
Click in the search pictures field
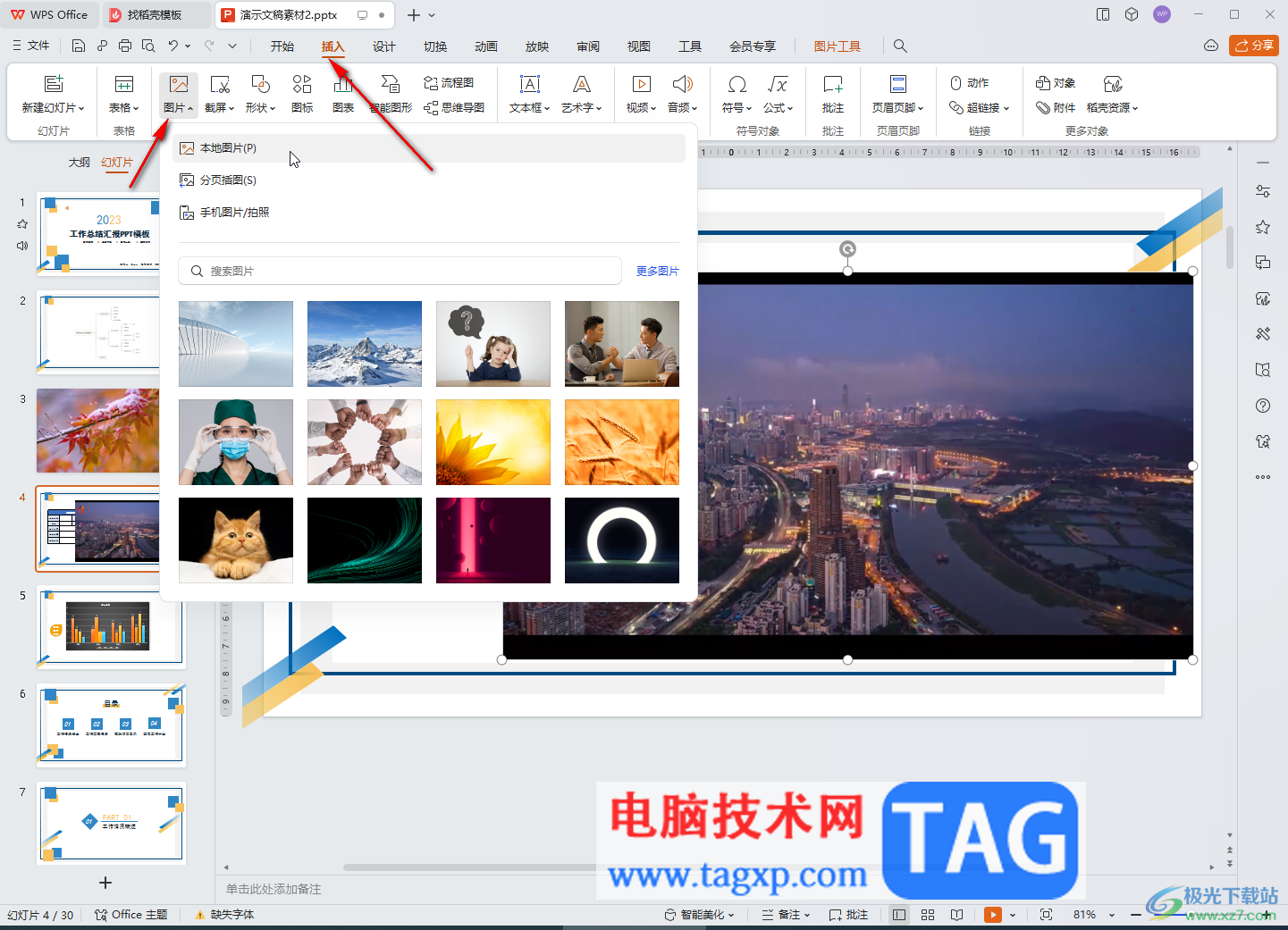[x=400, y=271]
